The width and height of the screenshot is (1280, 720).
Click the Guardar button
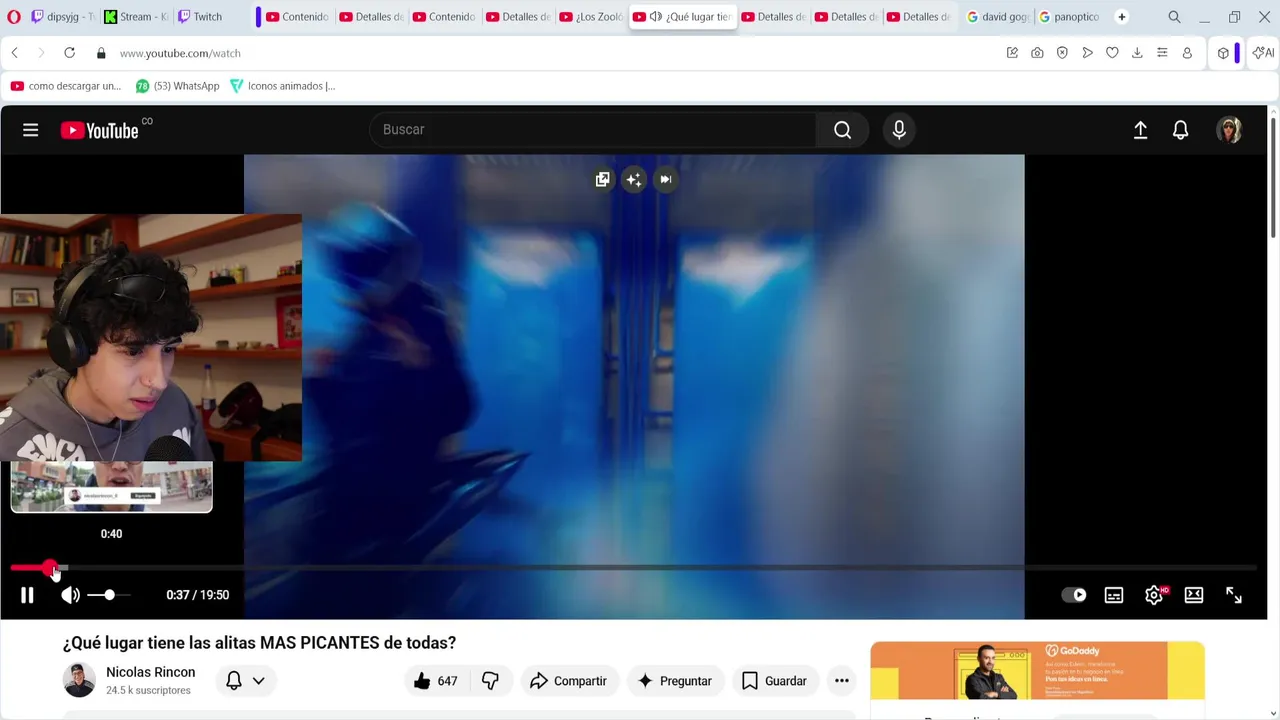[x=774, y=681]
